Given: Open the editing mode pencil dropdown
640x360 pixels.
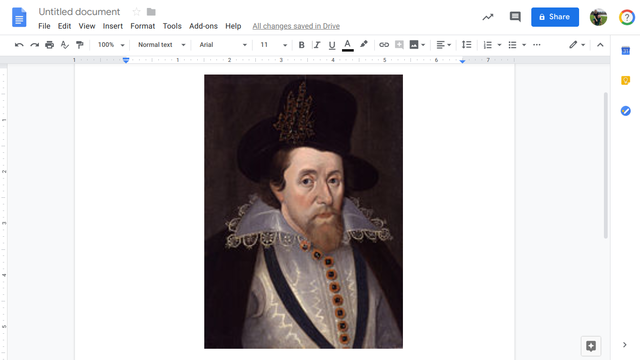Looking at the screenshot, I should tap(577, 45).
